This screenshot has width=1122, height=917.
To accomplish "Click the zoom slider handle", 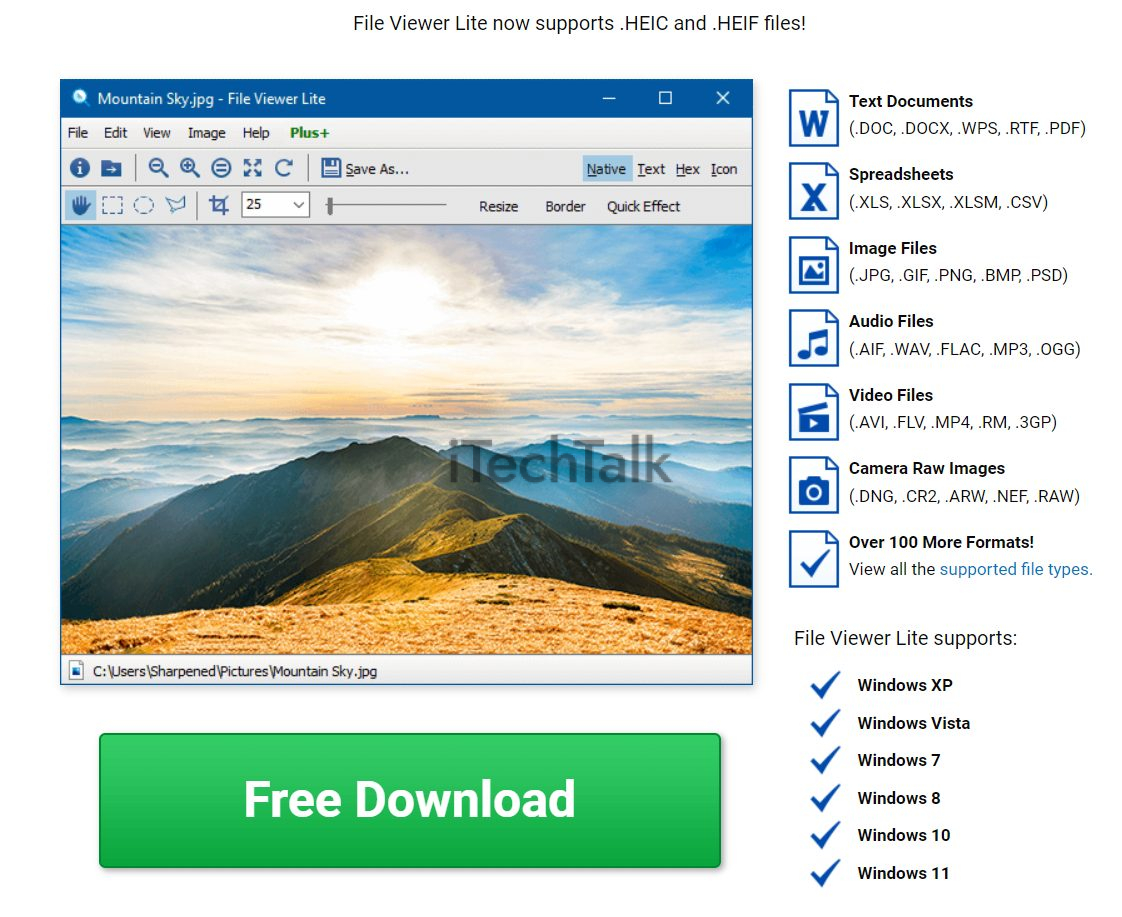I will (330, 206).
